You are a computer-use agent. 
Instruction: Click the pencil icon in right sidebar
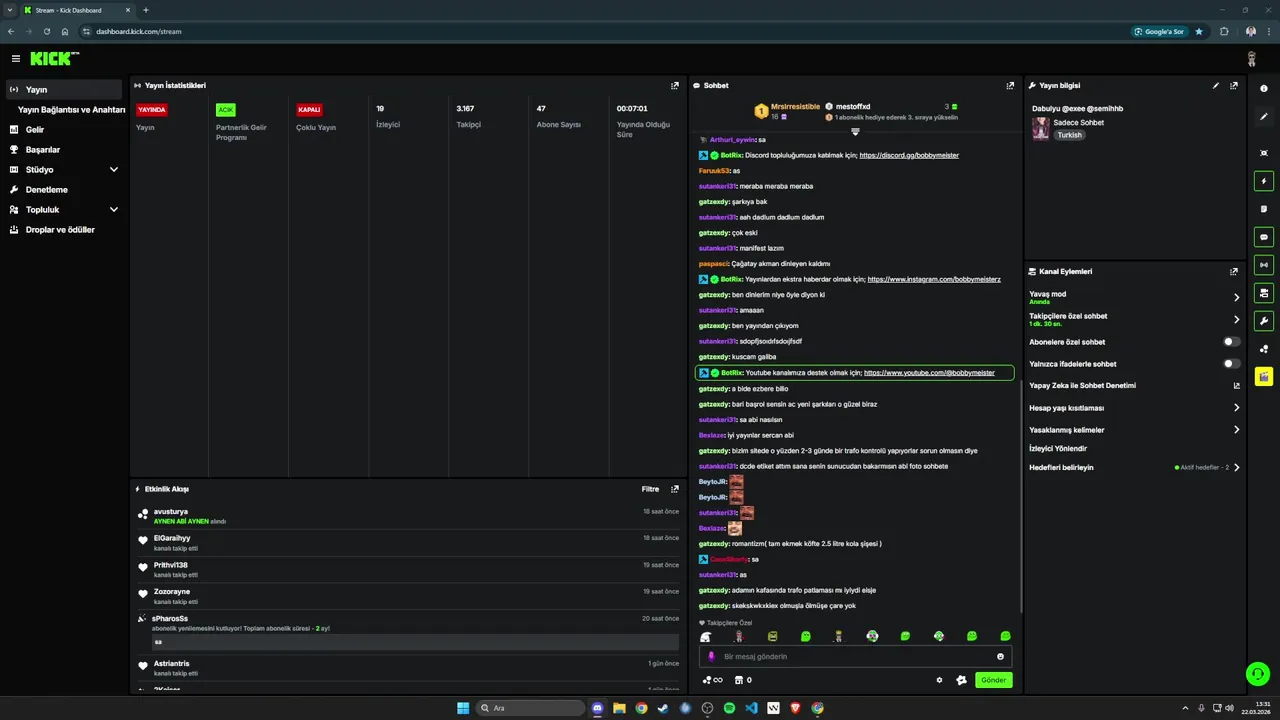(1264, 117)
